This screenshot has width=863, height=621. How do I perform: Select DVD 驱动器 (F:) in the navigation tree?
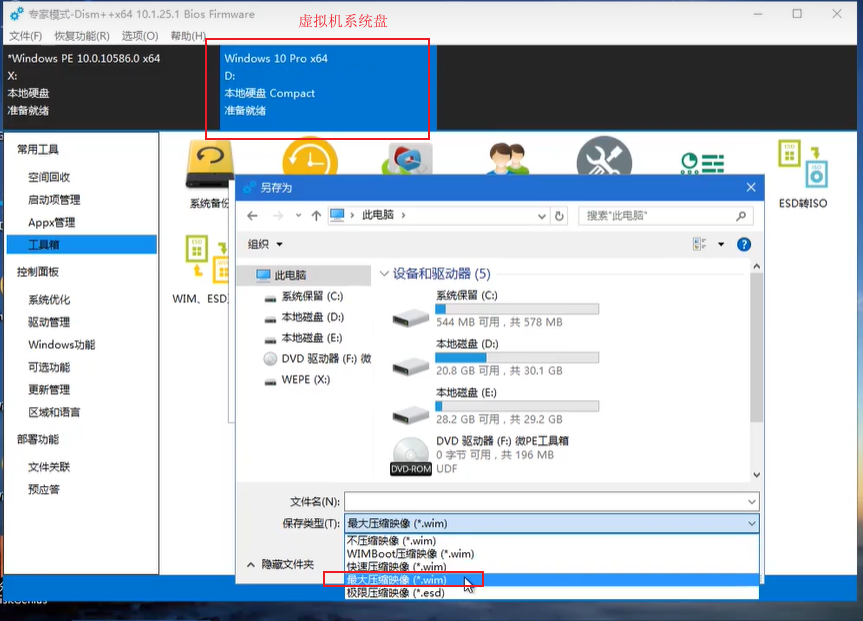tap(317, 359)
